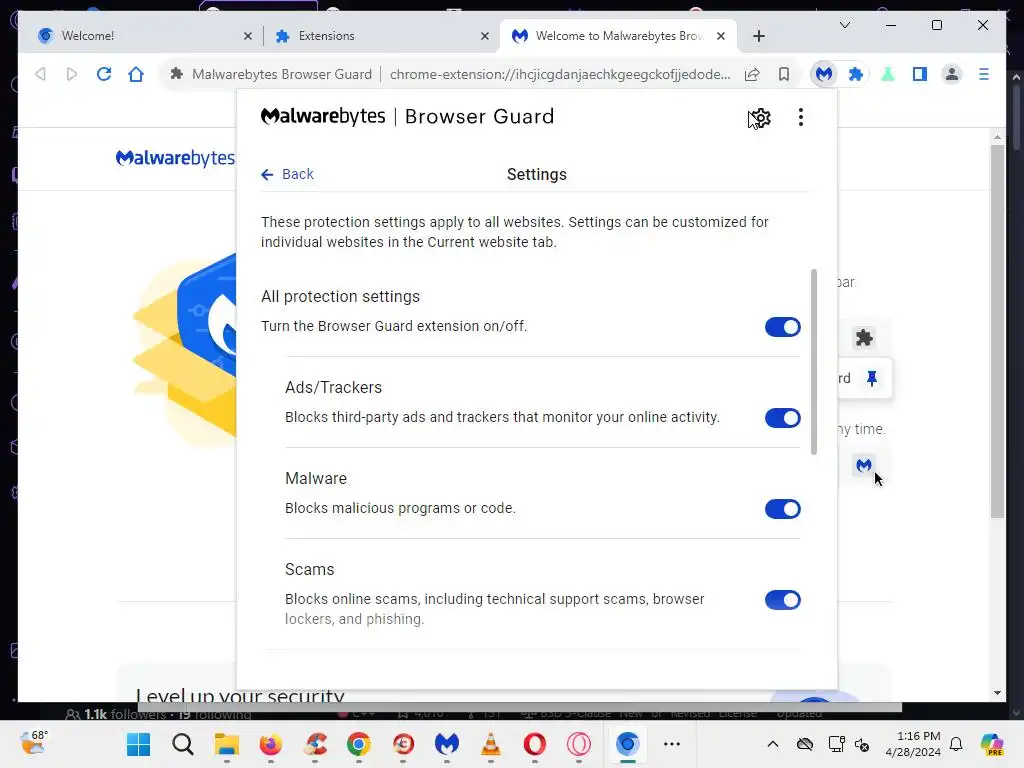Turn off Malware protection toggle

782,509
